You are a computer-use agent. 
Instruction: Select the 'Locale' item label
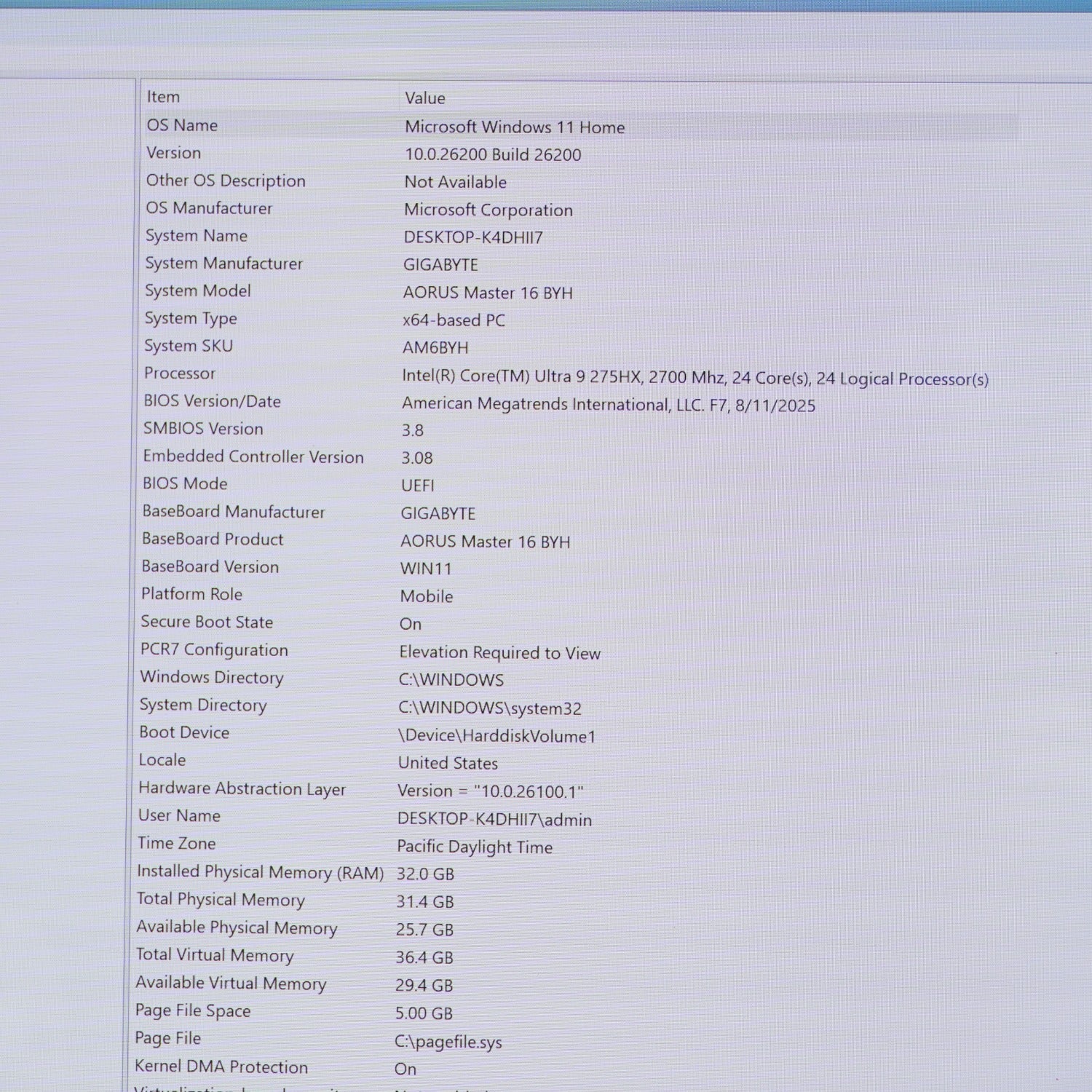pos(162,760)
